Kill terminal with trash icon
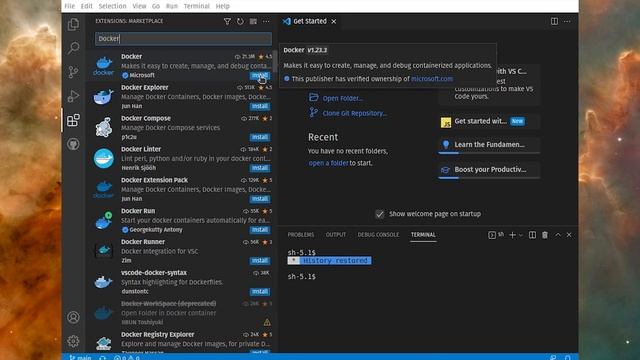 tap(545, 235)
